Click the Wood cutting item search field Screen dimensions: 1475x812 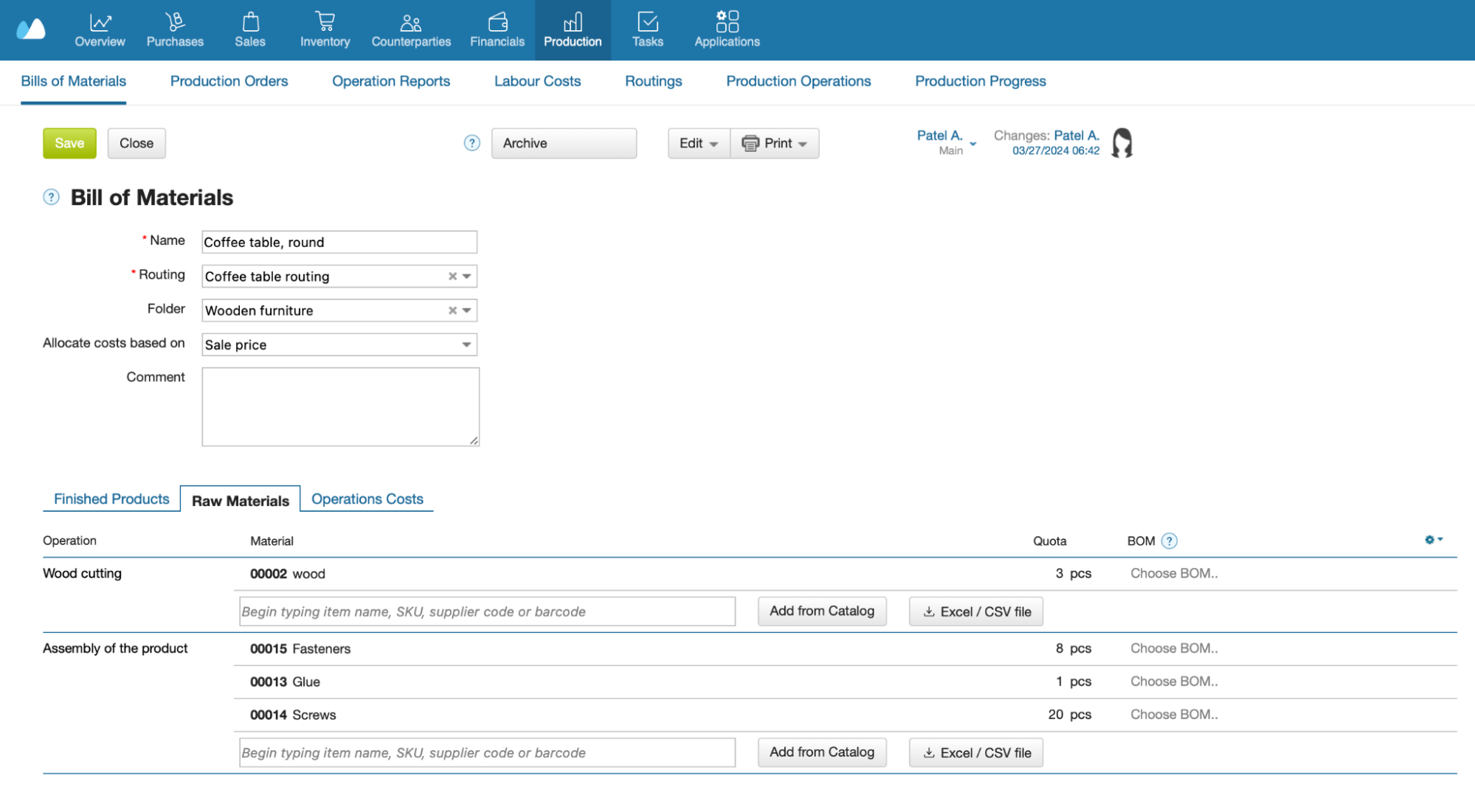pyautogui.click(x=487, y=611)
